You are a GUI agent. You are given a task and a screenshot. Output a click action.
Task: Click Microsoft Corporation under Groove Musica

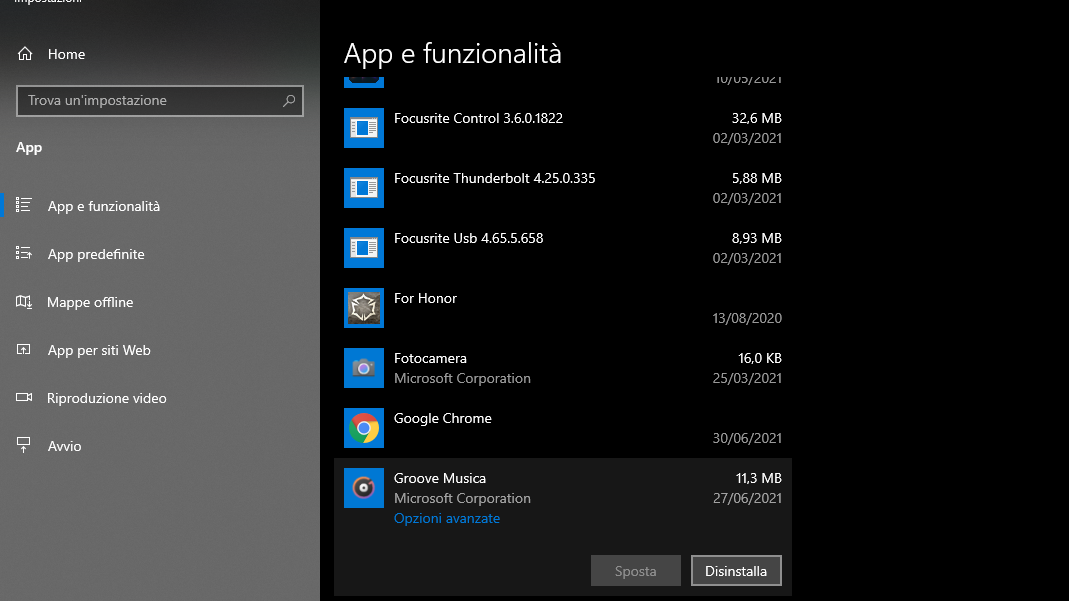pos(462,498)
